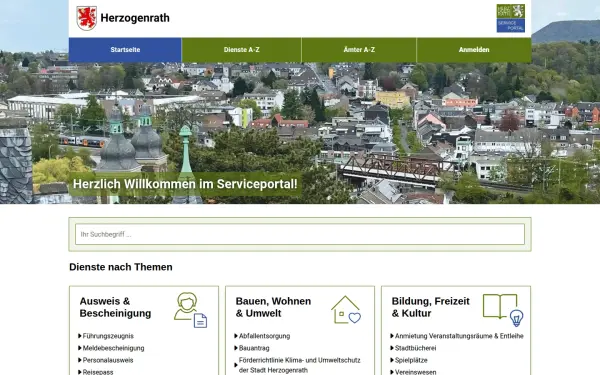Screen dimensions: 600x375
Task: Open the Stadtbücherei link
Action: tap(416, 348)
